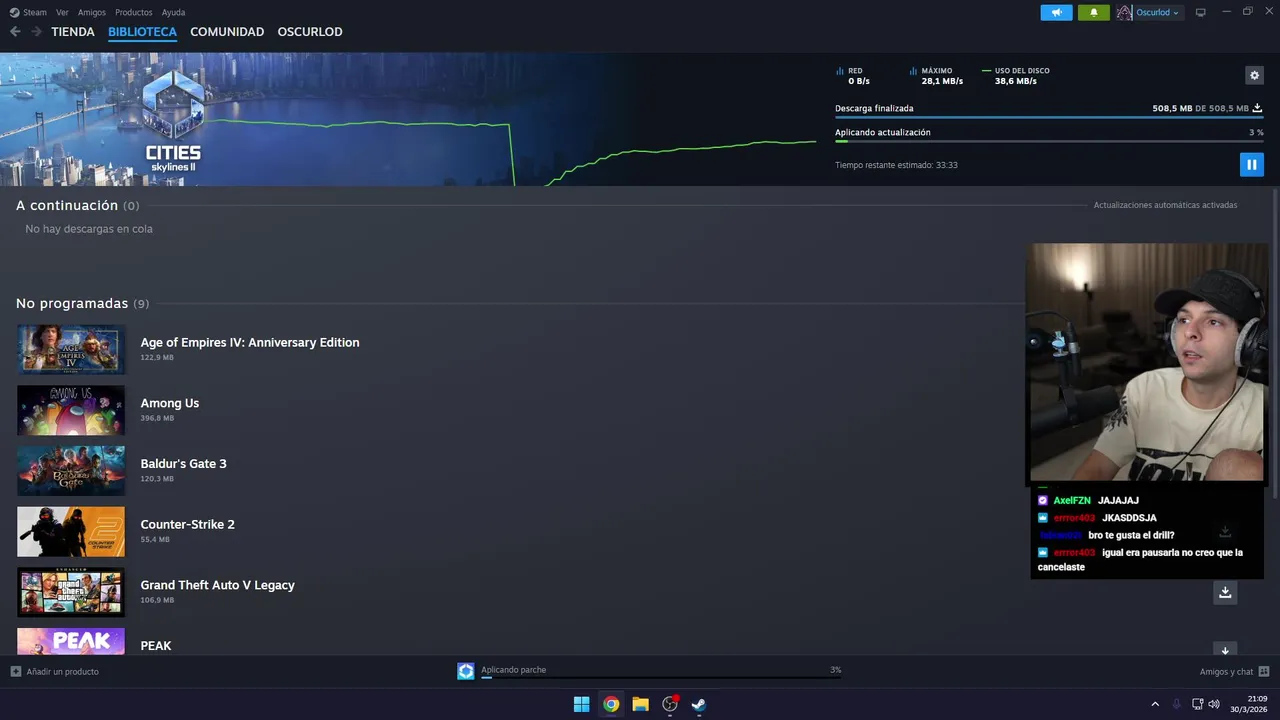Go forward with the right arrow
Image resolution: width=1280 pixels, height=720 pixels.
click(x=36, y=32)
